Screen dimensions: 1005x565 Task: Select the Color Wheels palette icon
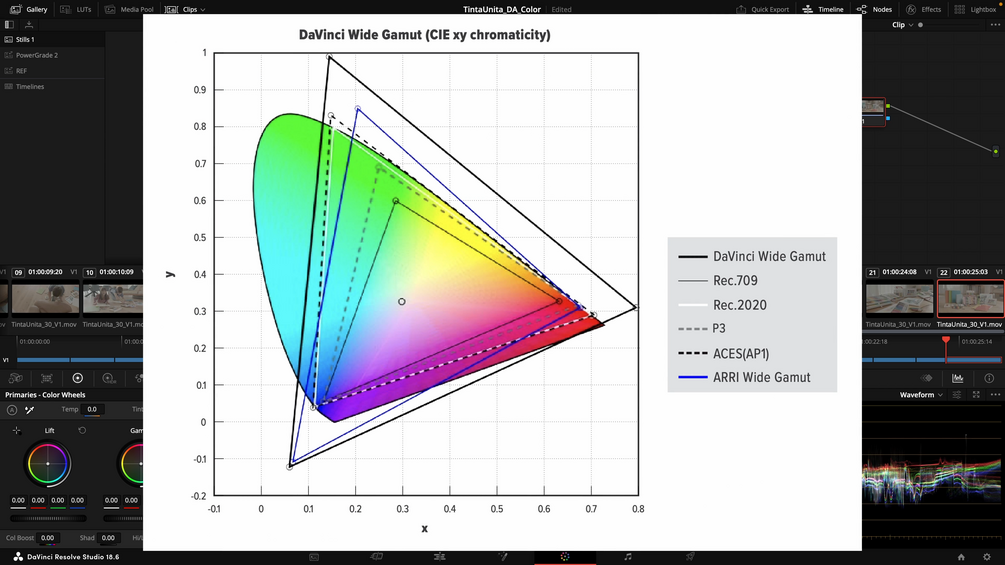click(x=78, y=378)
